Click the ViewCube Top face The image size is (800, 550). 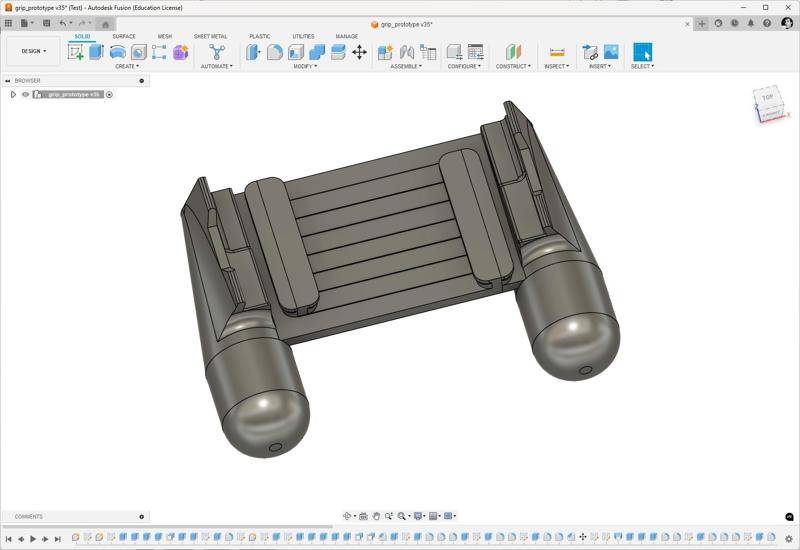767,99
